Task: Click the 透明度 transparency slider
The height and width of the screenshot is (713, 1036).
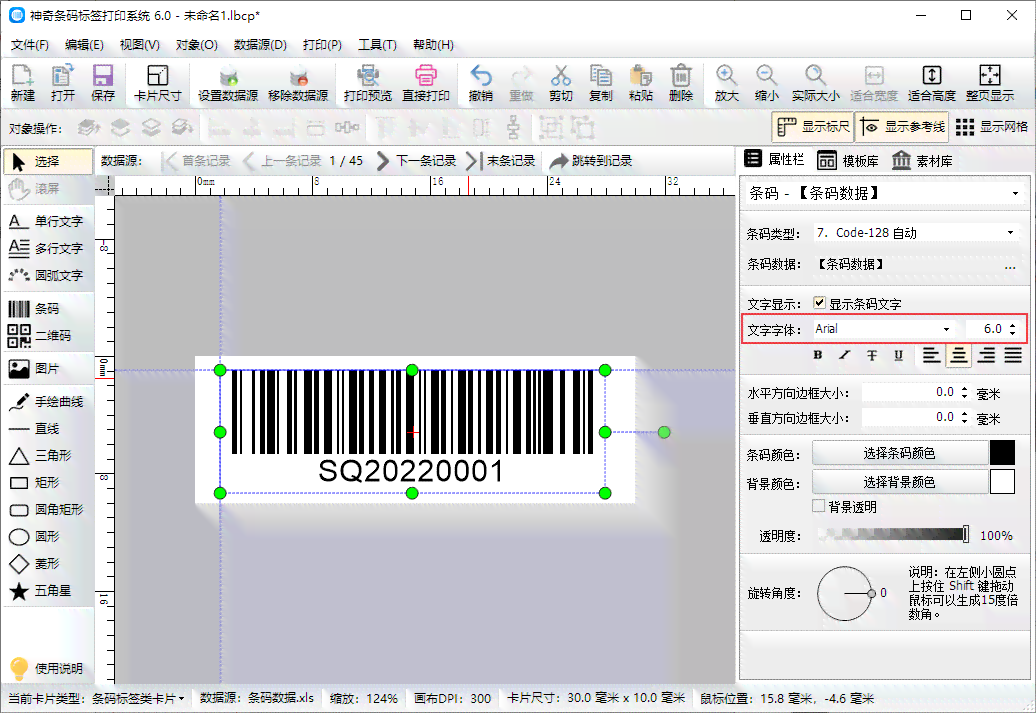Action: 893,535
